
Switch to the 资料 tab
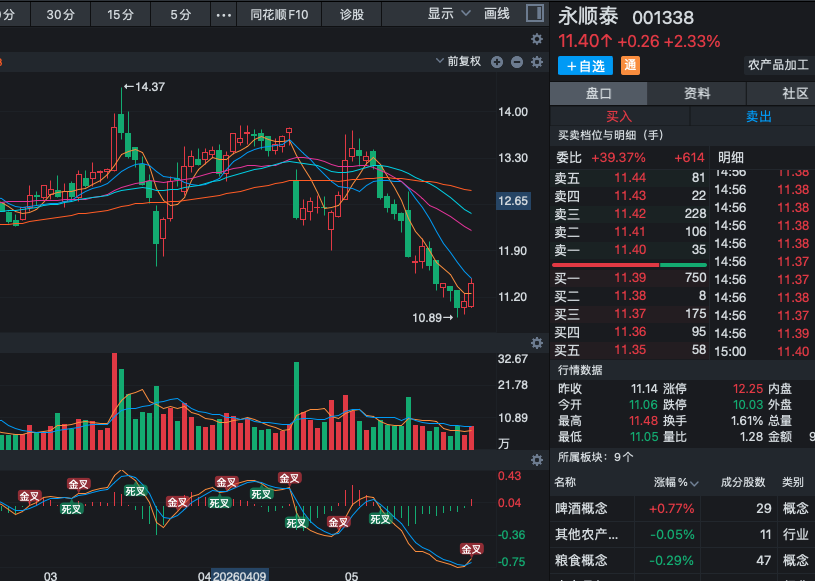[696, 94]
